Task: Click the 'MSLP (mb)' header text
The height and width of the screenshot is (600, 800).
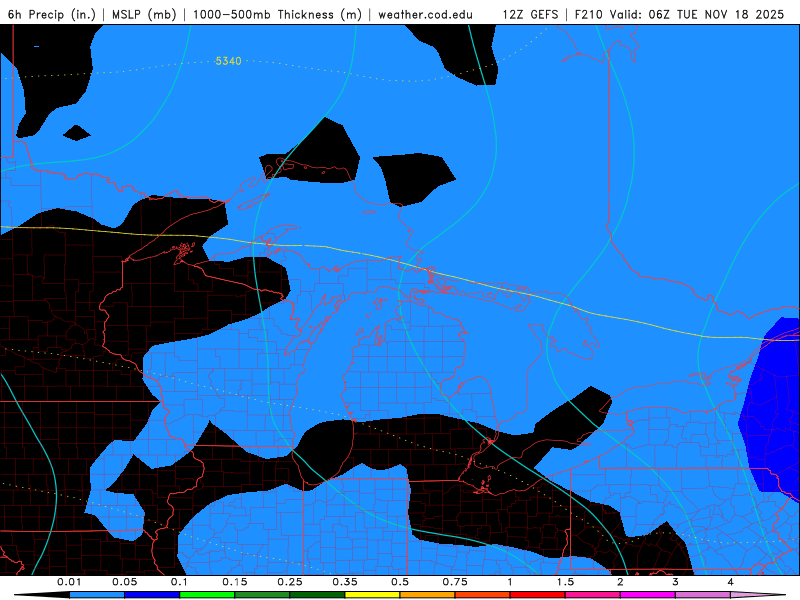Action: tap(144, 14)
